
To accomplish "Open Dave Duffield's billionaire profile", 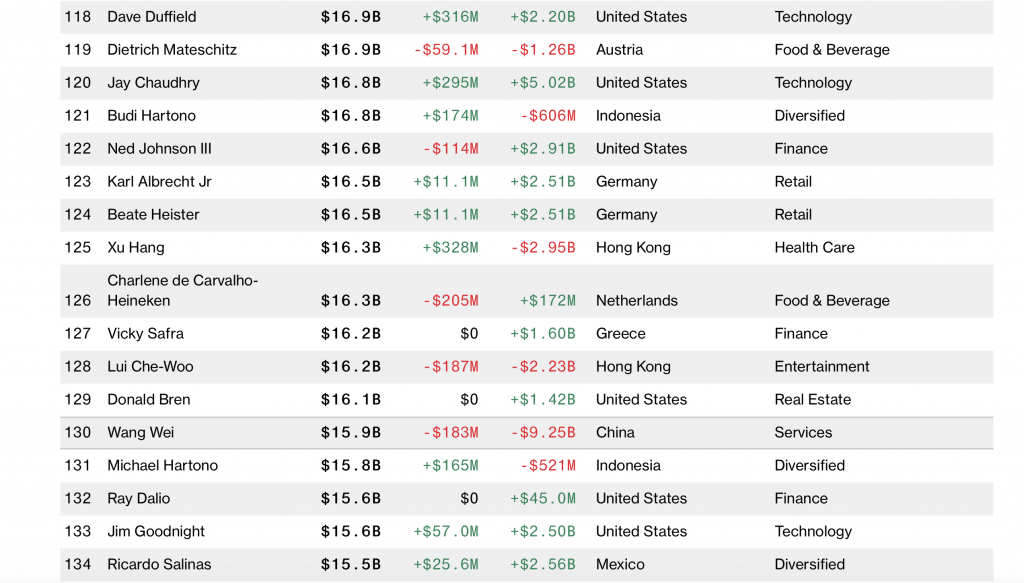I will coord(152,17).
